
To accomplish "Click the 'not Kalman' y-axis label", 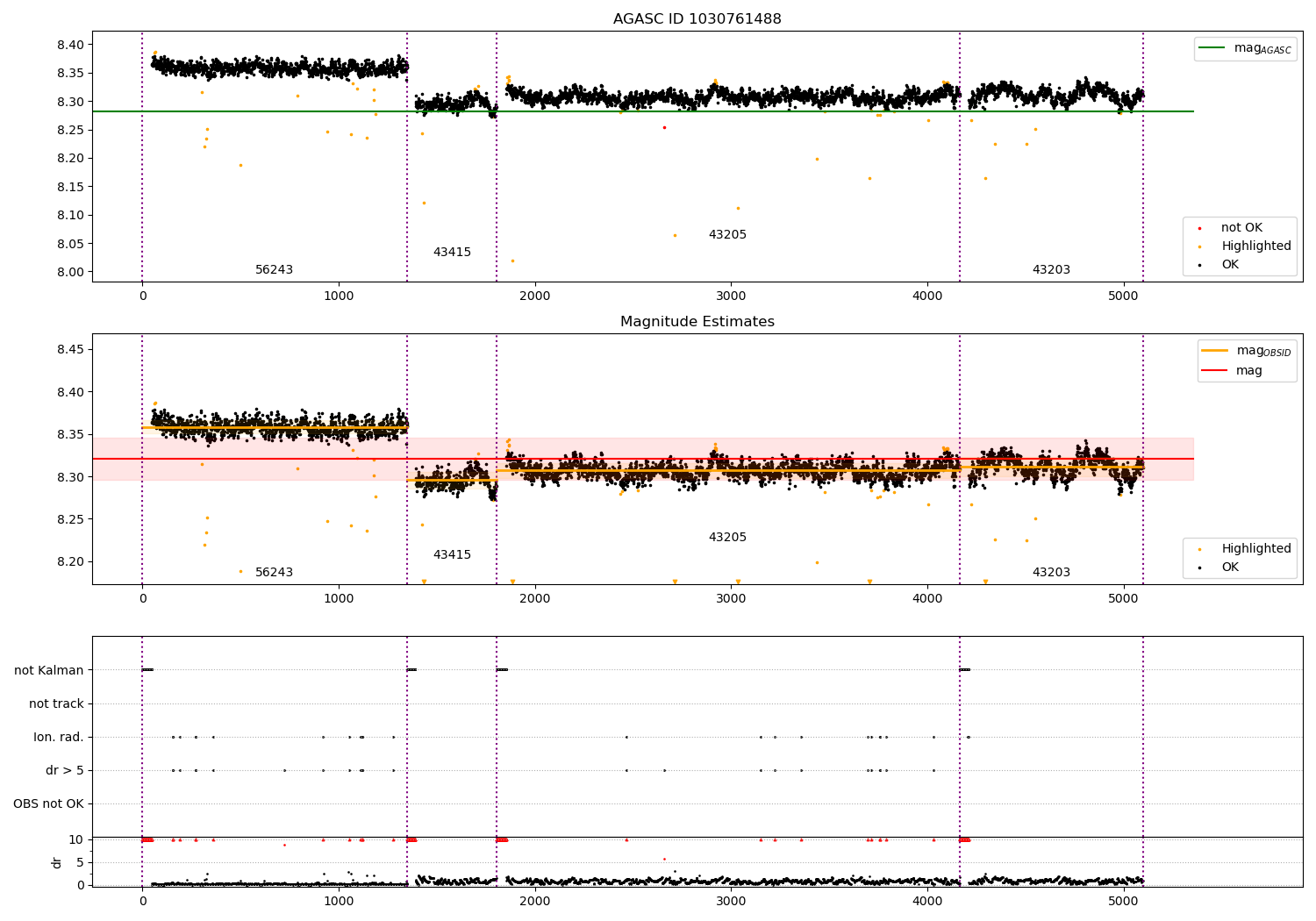I will coord(49,671).
